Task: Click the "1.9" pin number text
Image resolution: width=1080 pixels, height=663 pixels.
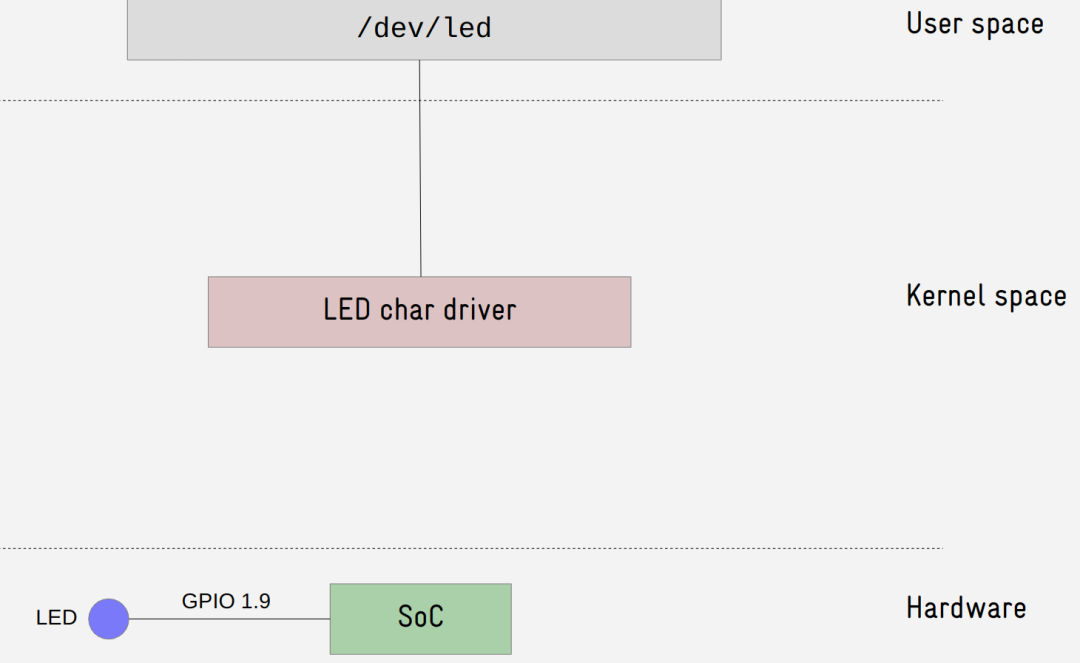Action: click(255, 601)
